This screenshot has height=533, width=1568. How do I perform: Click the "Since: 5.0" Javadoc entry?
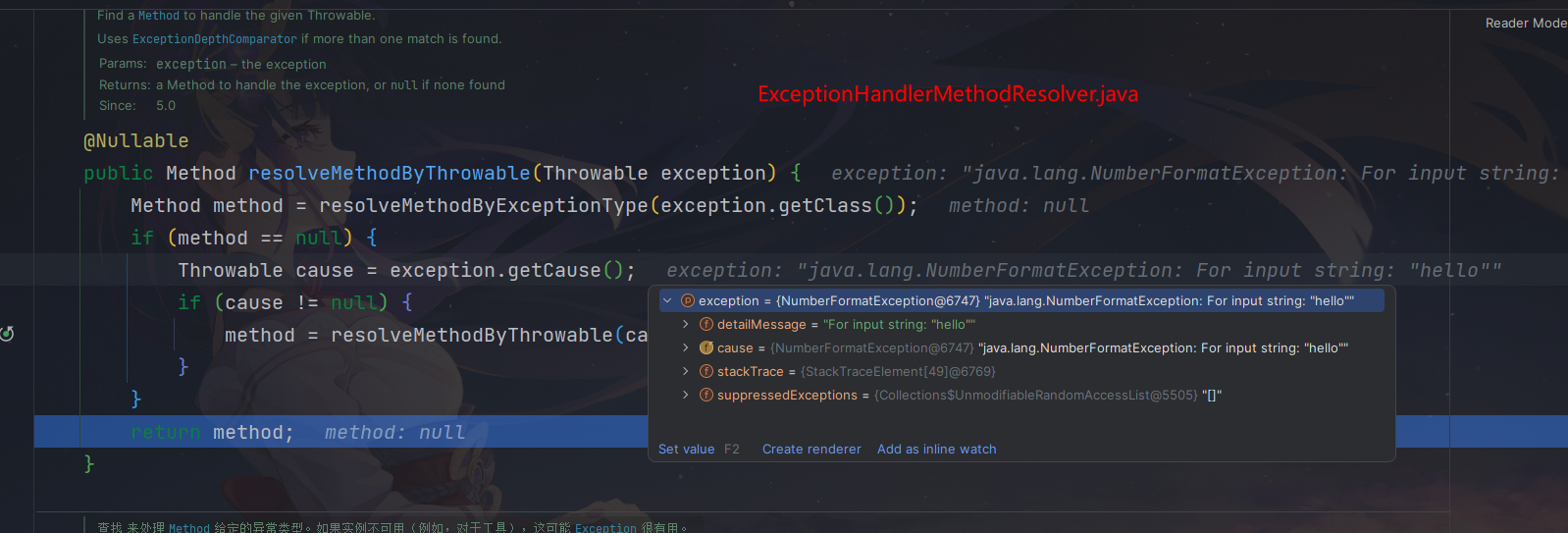[137, 105]
